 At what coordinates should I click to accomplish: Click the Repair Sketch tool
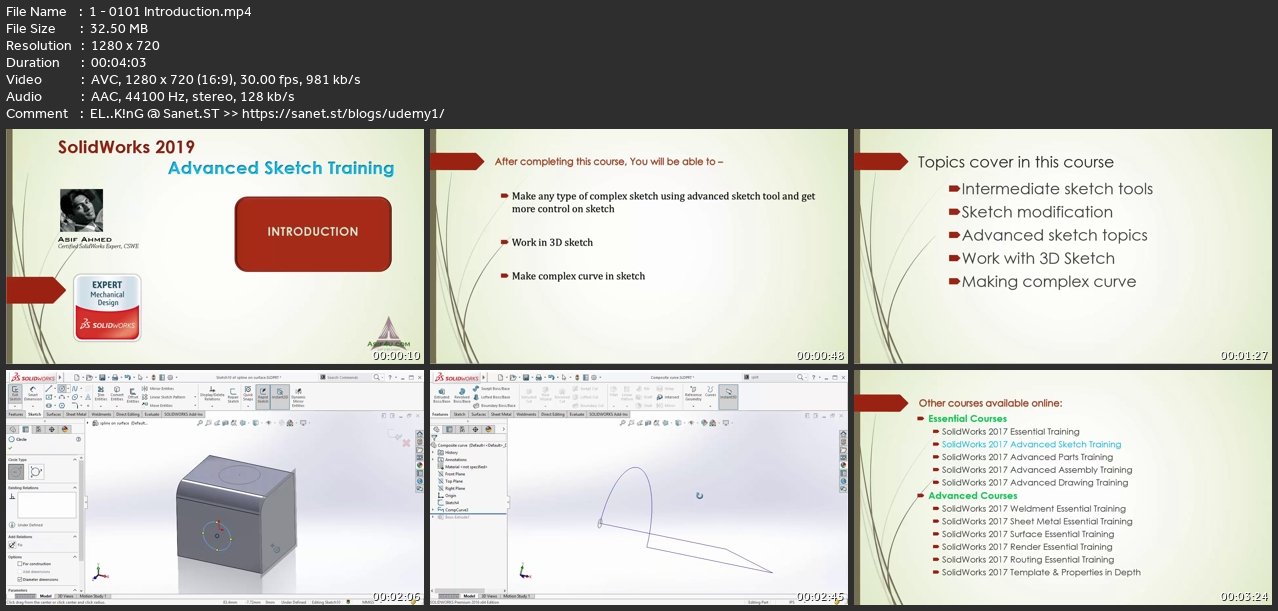233,395
